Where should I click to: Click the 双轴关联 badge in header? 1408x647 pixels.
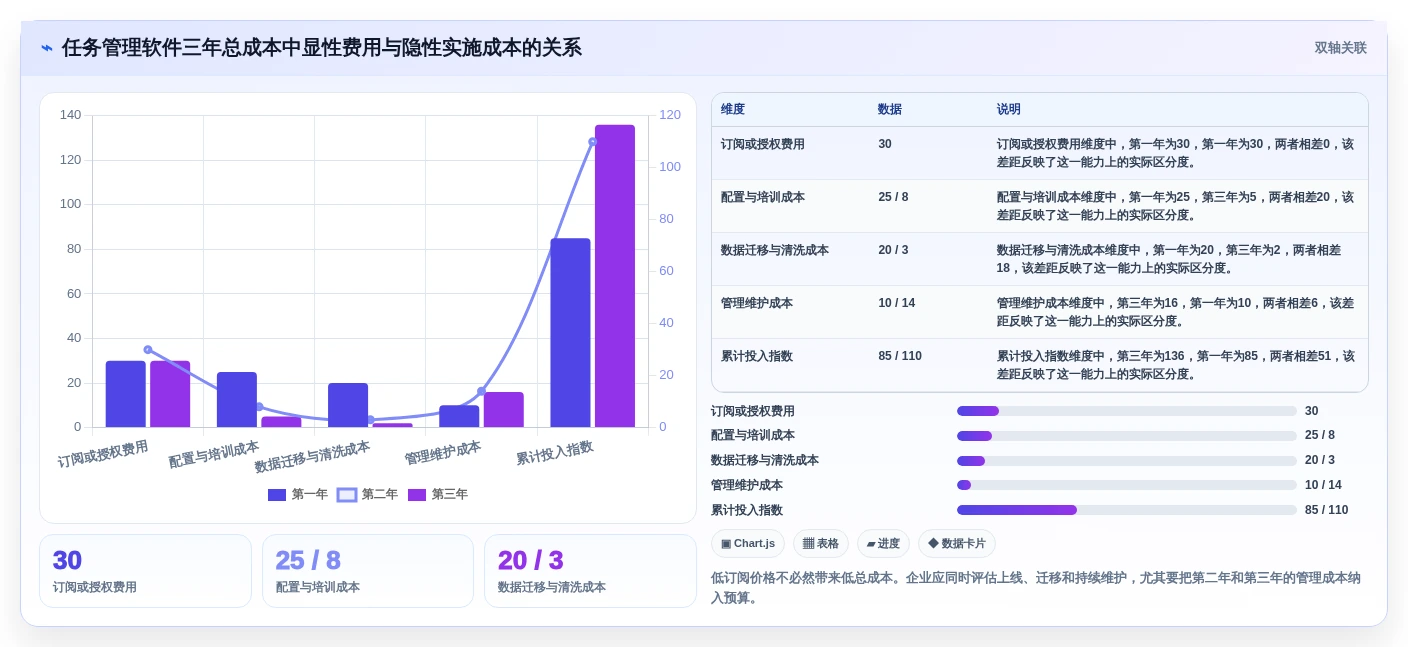coord(1340,48)
